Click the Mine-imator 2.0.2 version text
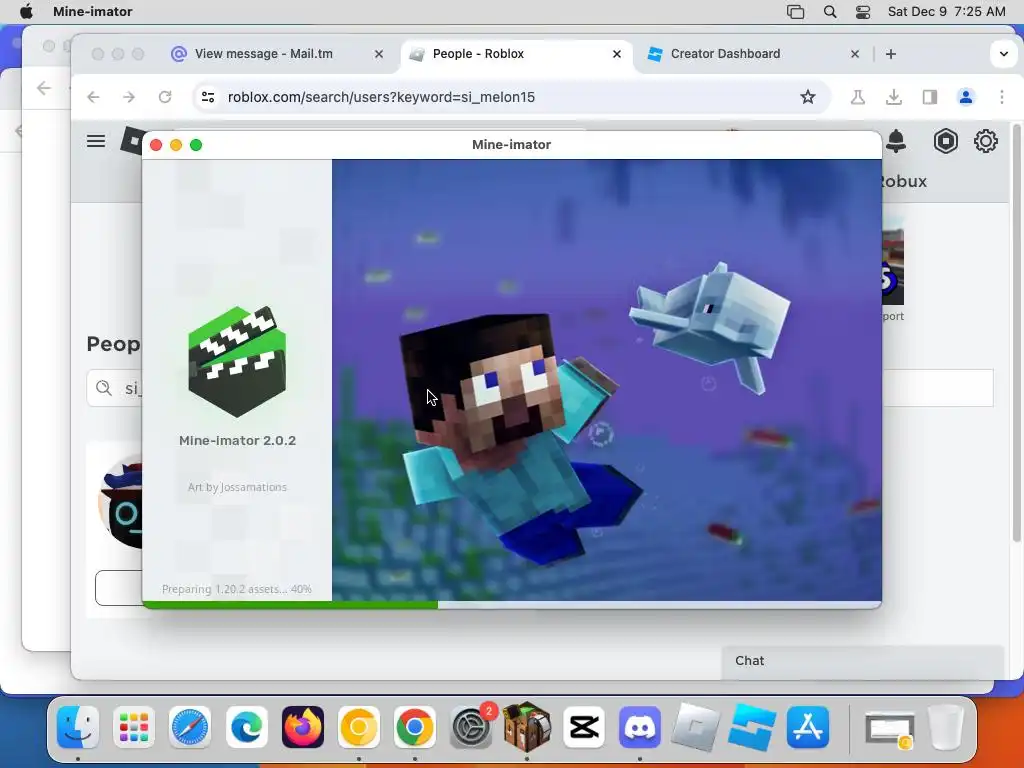Screen dimensions: 1024x768 point(237,441)
